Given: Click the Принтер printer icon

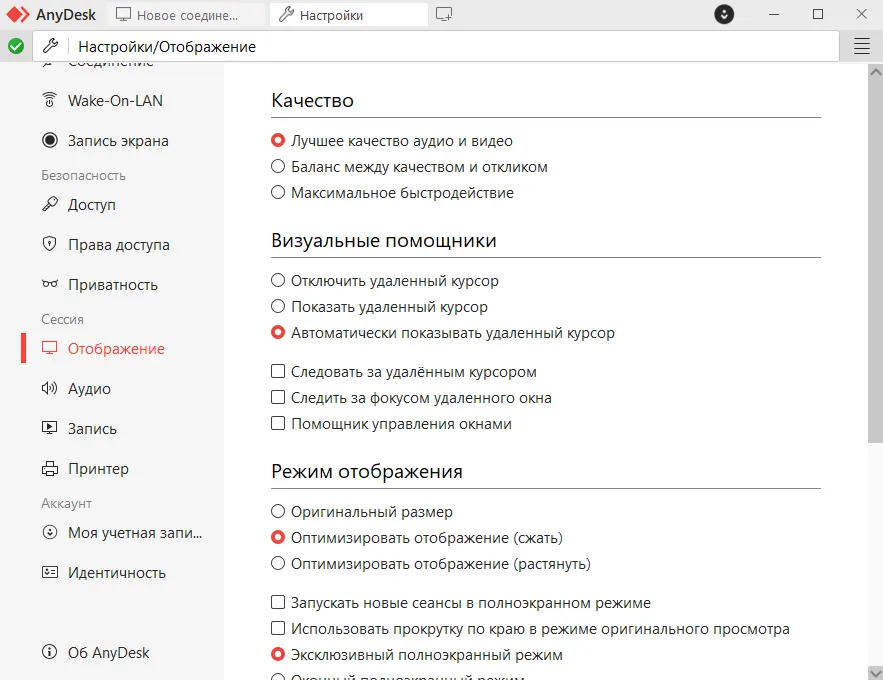Looking at the screenshot, I should point(49,469).
